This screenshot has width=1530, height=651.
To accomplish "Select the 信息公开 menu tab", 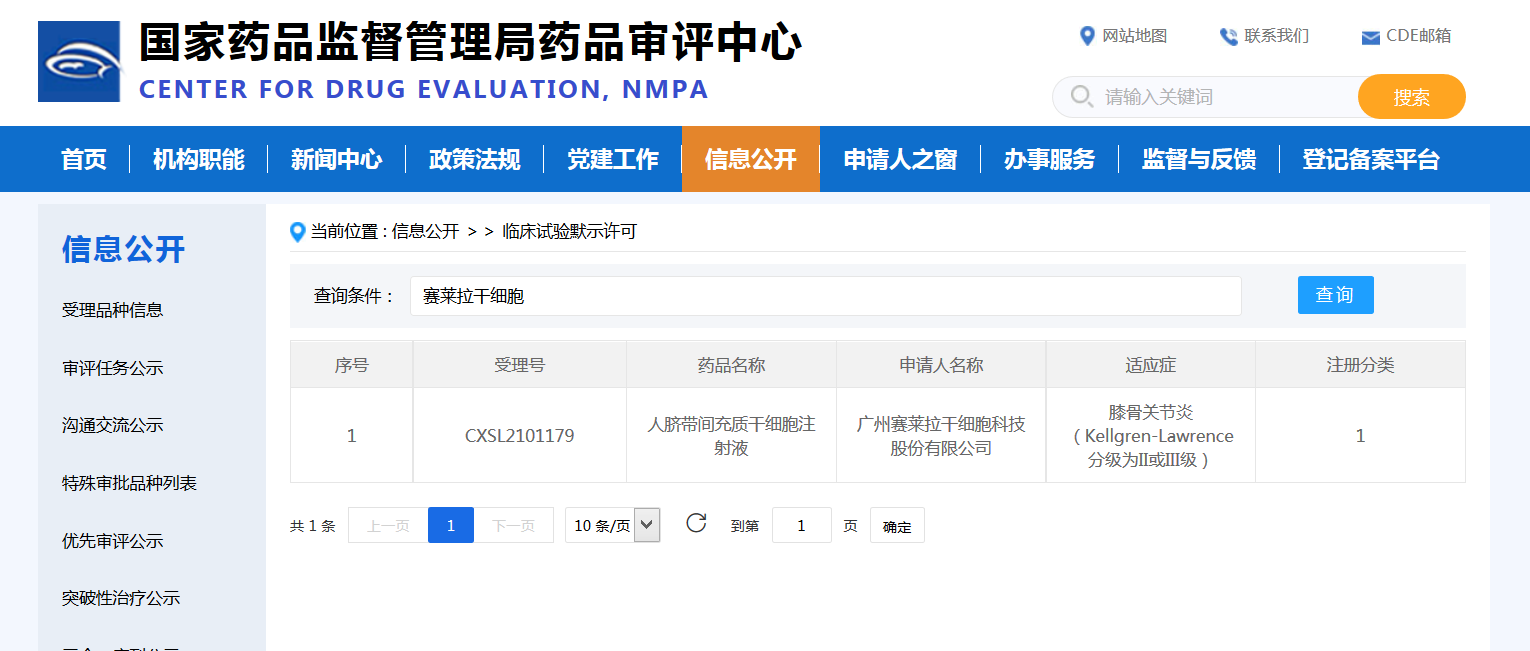I will click(x=751, y=159).
